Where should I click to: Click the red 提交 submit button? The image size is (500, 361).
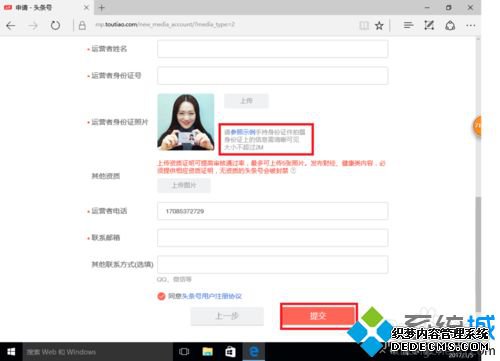tap(318, 316)
